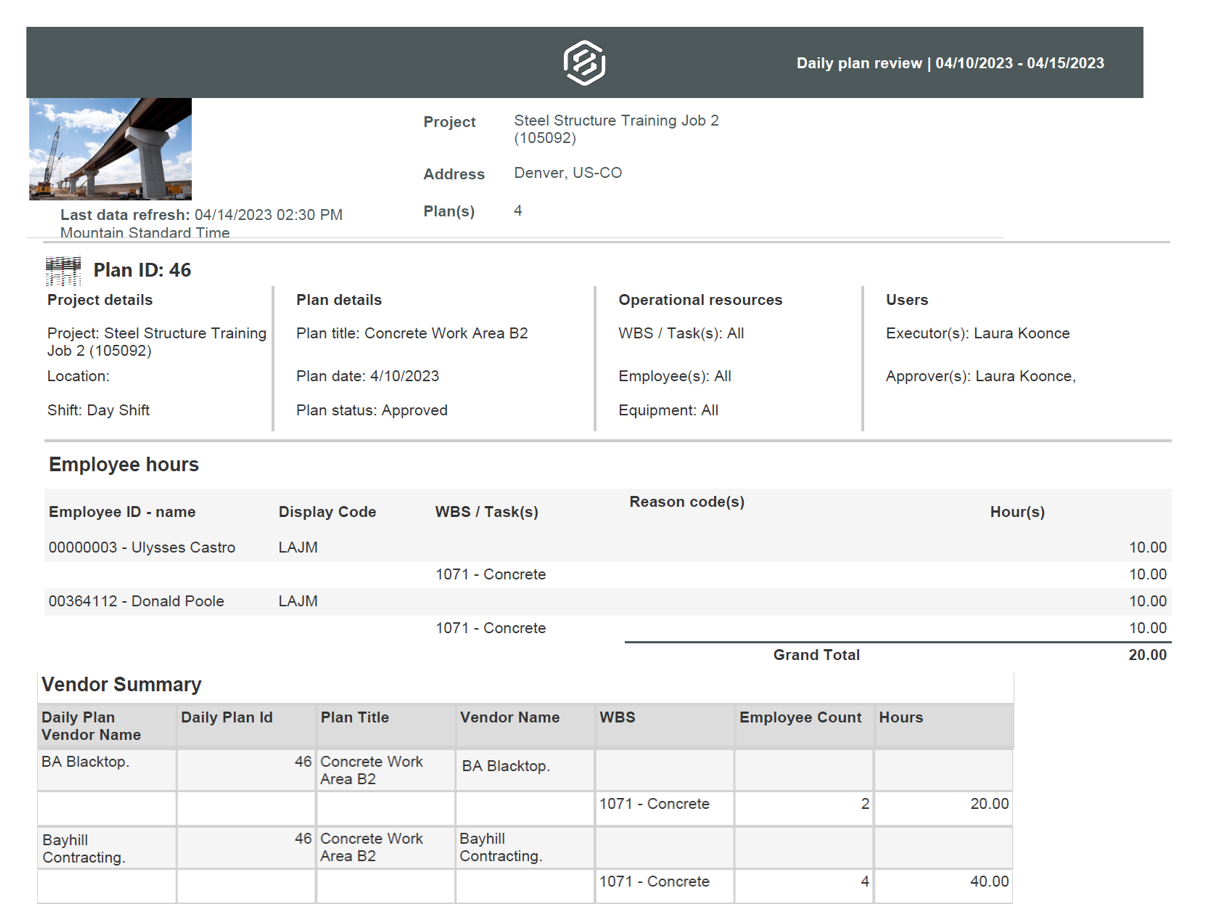Click the Employee Count column header
The height and width of the screenshot is (924, 1206).
(x=800, y=718)
